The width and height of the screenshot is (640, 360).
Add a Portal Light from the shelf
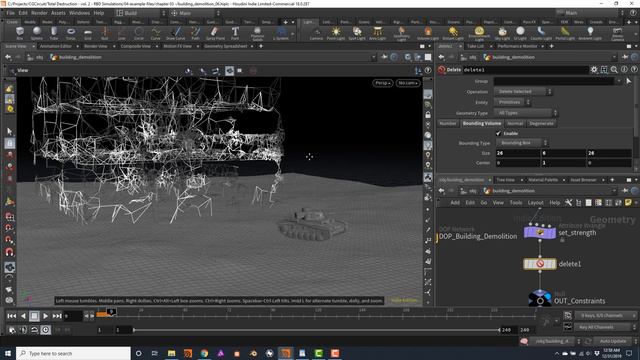tap(565, 33)
